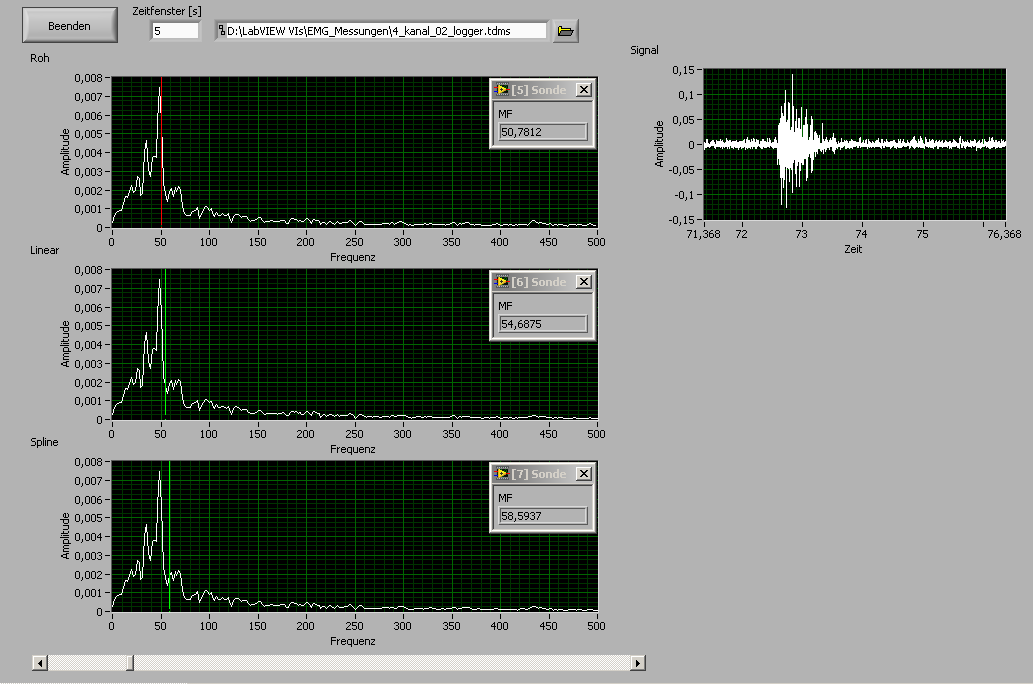This screenshot has height=684, width=1033.
Task: Click the Zeit axis label on Signal graph
Action: point(853,249)
